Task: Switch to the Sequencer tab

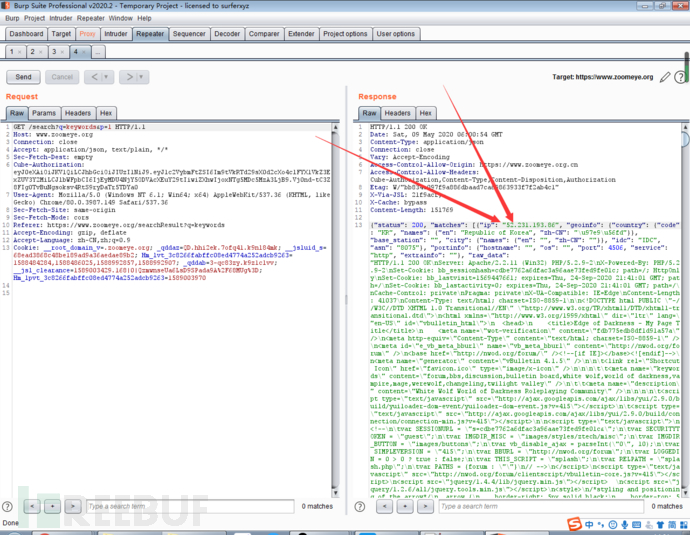Action: (189, 34)
